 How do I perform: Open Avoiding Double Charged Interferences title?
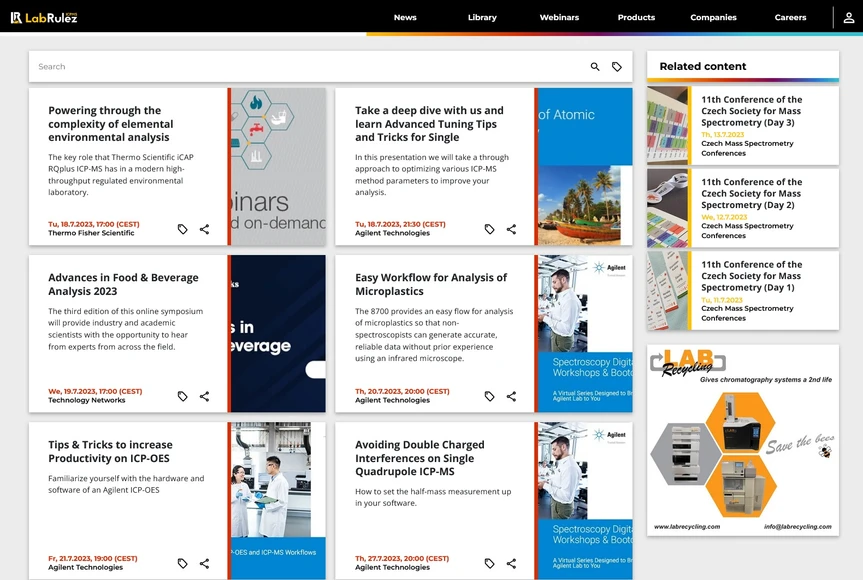(x=420, y=458)
